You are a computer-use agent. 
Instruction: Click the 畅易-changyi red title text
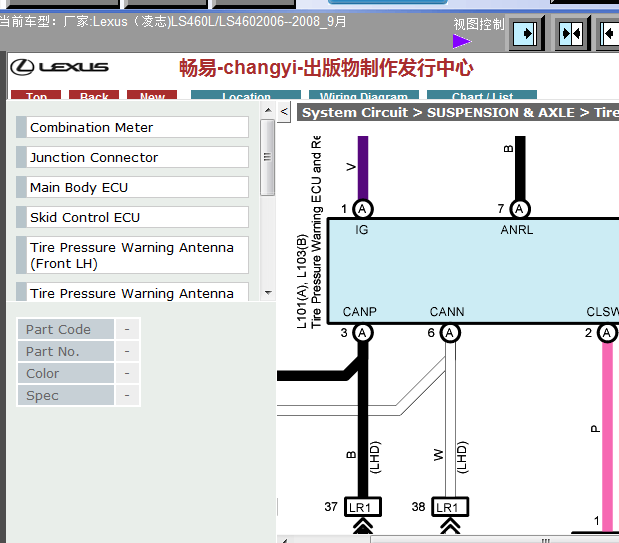(326, 68)
